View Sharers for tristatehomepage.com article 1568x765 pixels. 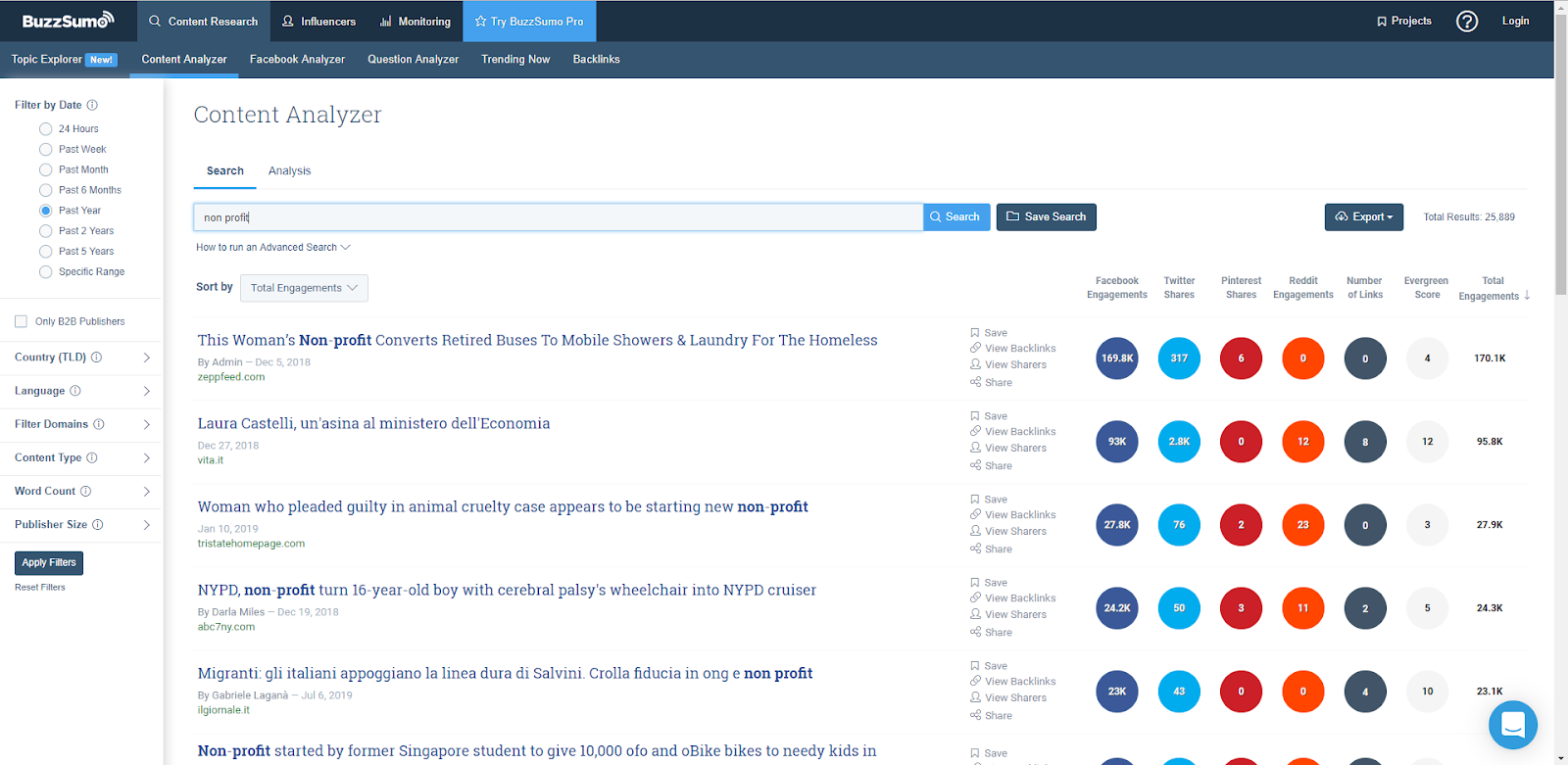tap(1008, 531)
